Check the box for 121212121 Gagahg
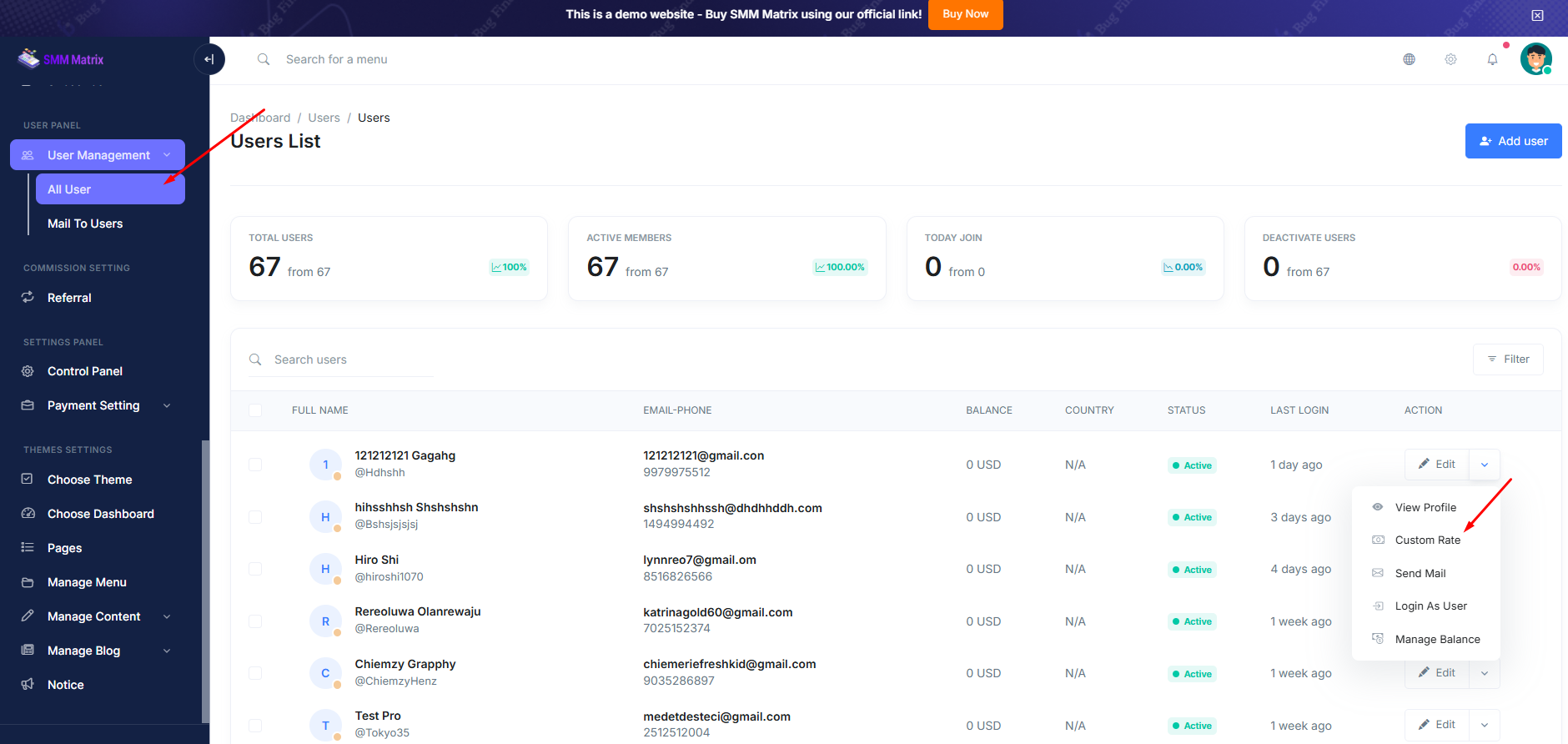The image size is (1568, 744). tap(255, 465)
